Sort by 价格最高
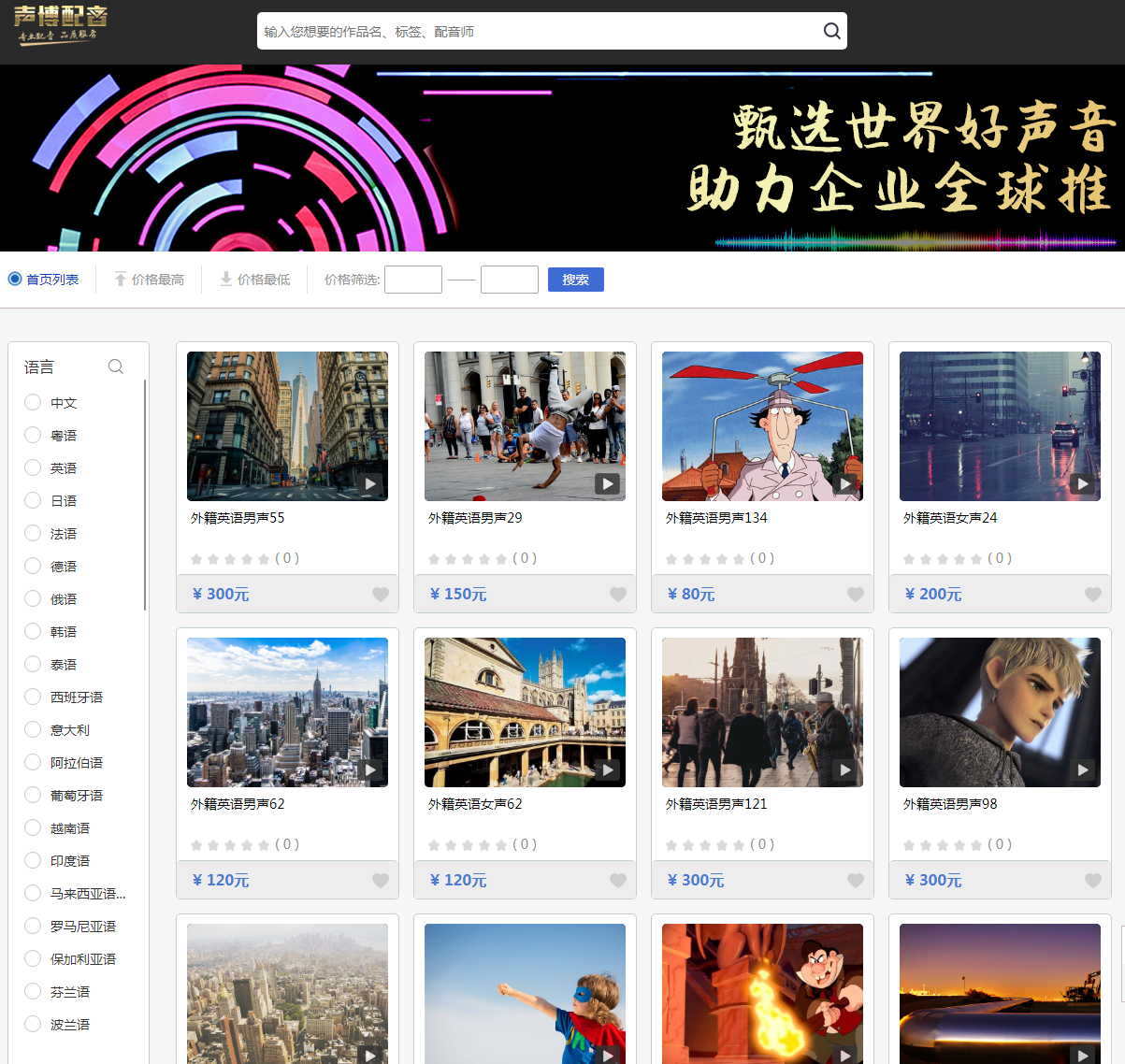 [150, 280]
